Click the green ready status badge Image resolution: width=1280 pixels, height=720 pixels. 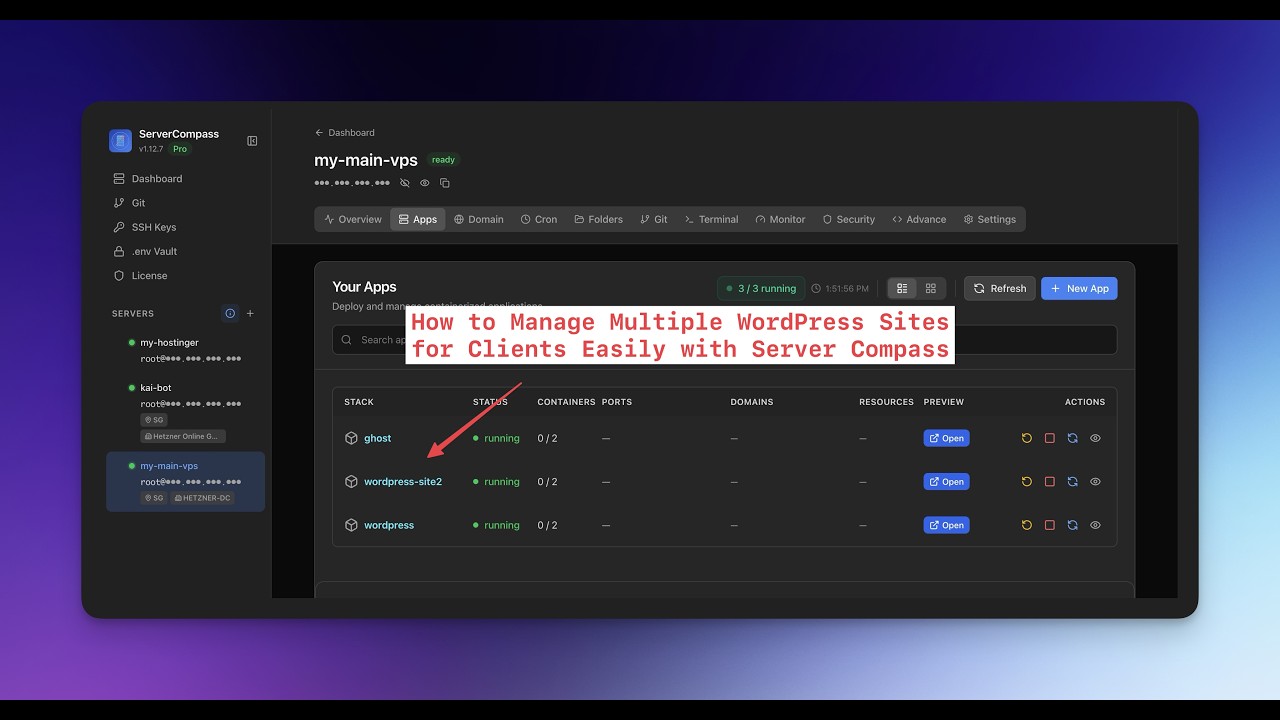coord(443,160)
